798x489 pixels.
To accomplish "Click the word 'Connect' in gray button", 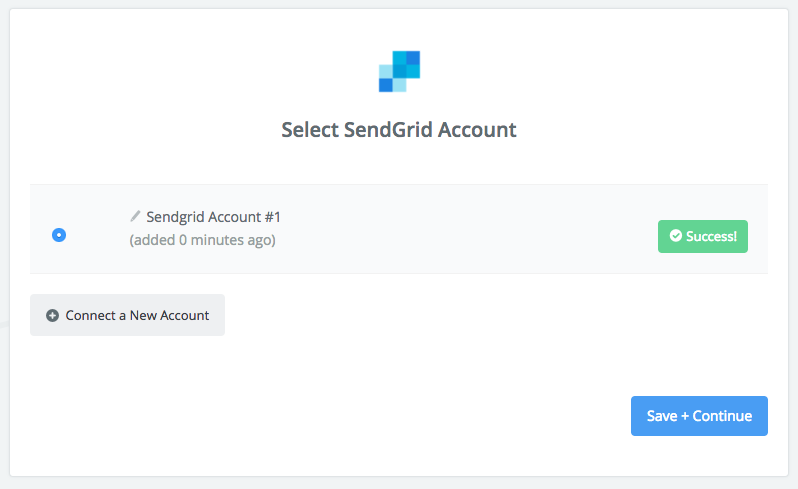I will pos(91,315).
